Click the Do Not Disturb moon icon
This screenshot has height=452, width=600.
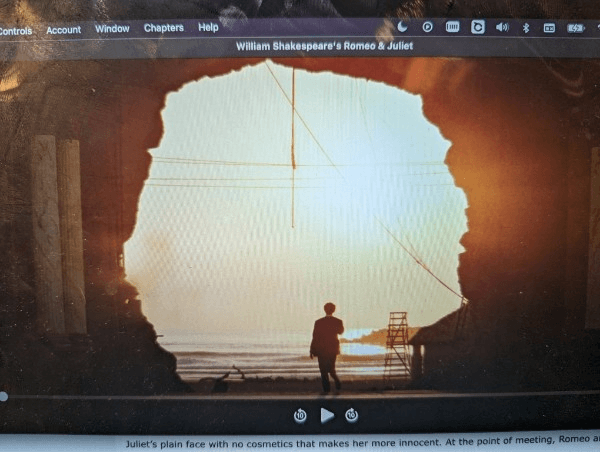pyautogui.click(x=402, y=26)
